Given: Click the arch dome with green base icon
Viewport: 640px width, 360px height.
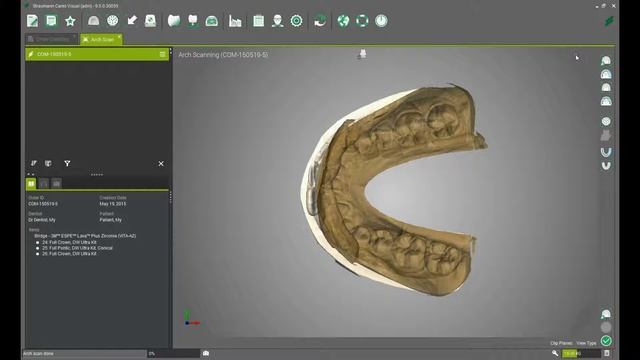Looking at the screenshot, I should [x=212, y=21].
